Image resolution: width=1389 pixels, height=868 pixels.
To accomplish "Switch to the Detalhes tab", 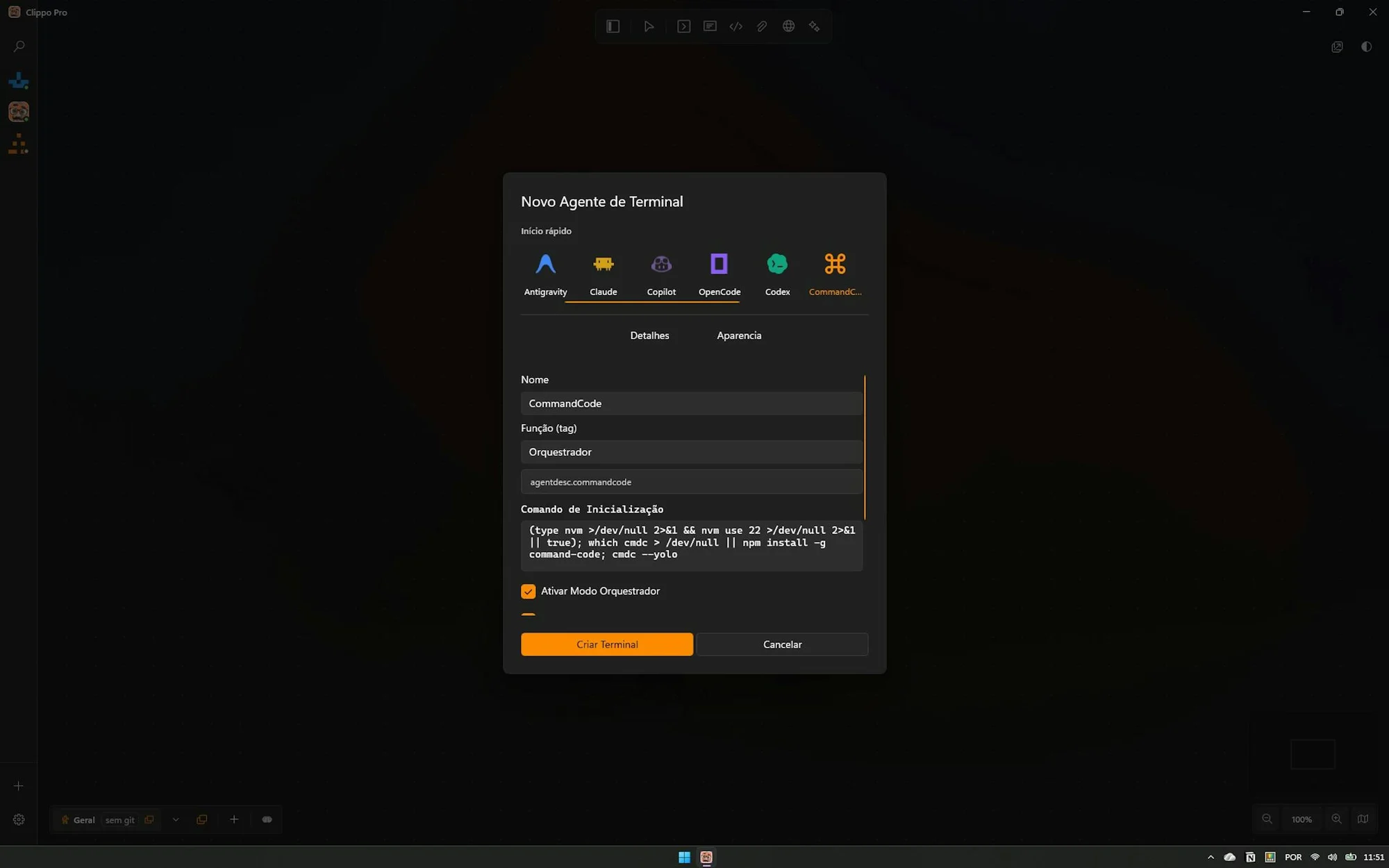I will tap(649, 335).
